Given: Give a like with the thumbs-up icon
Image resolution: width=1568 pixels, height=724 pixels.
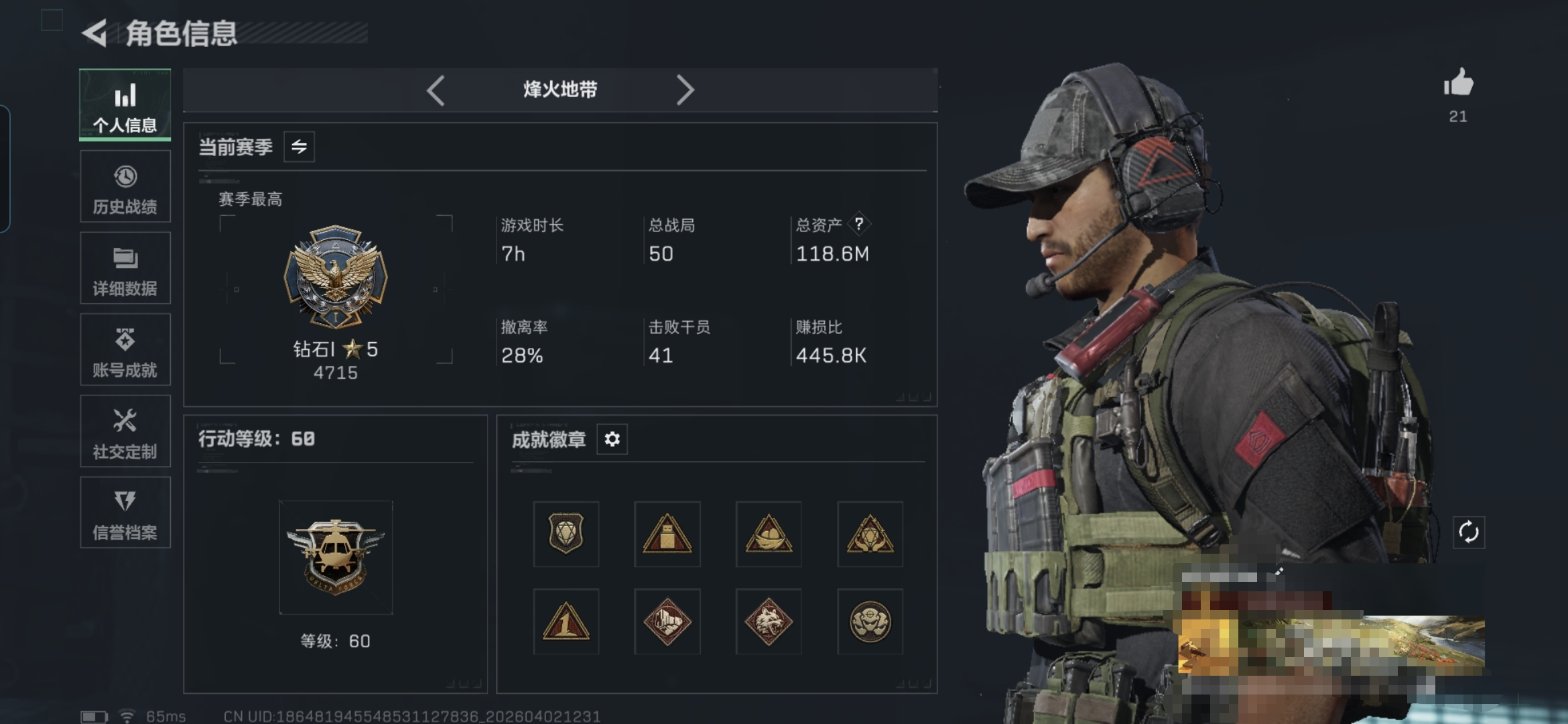Looking at the screenshot, I should pyautogui.click(x=1458, y=83).
